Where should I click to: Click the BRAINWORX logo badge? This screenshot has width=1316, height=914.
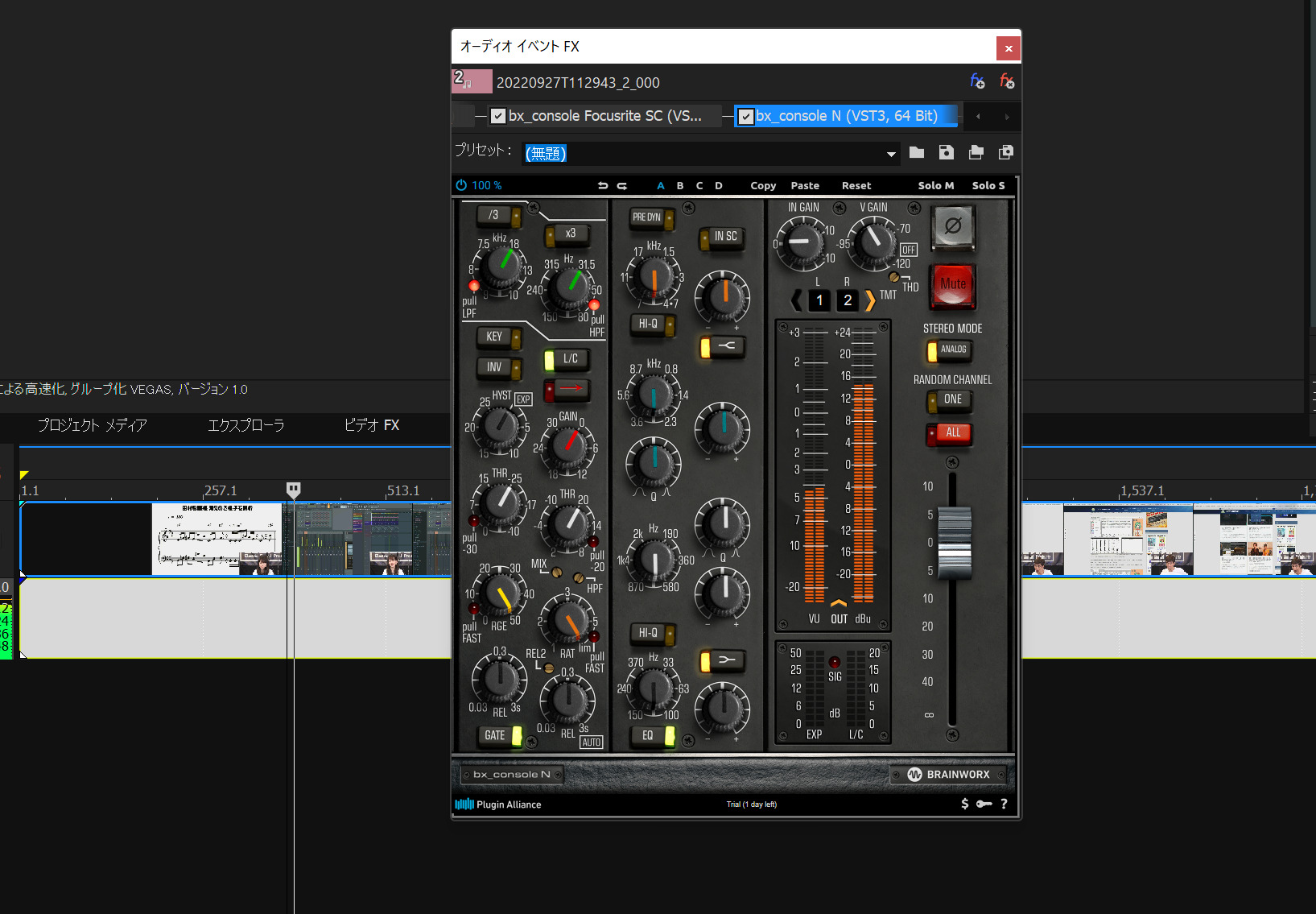[949, 775]
